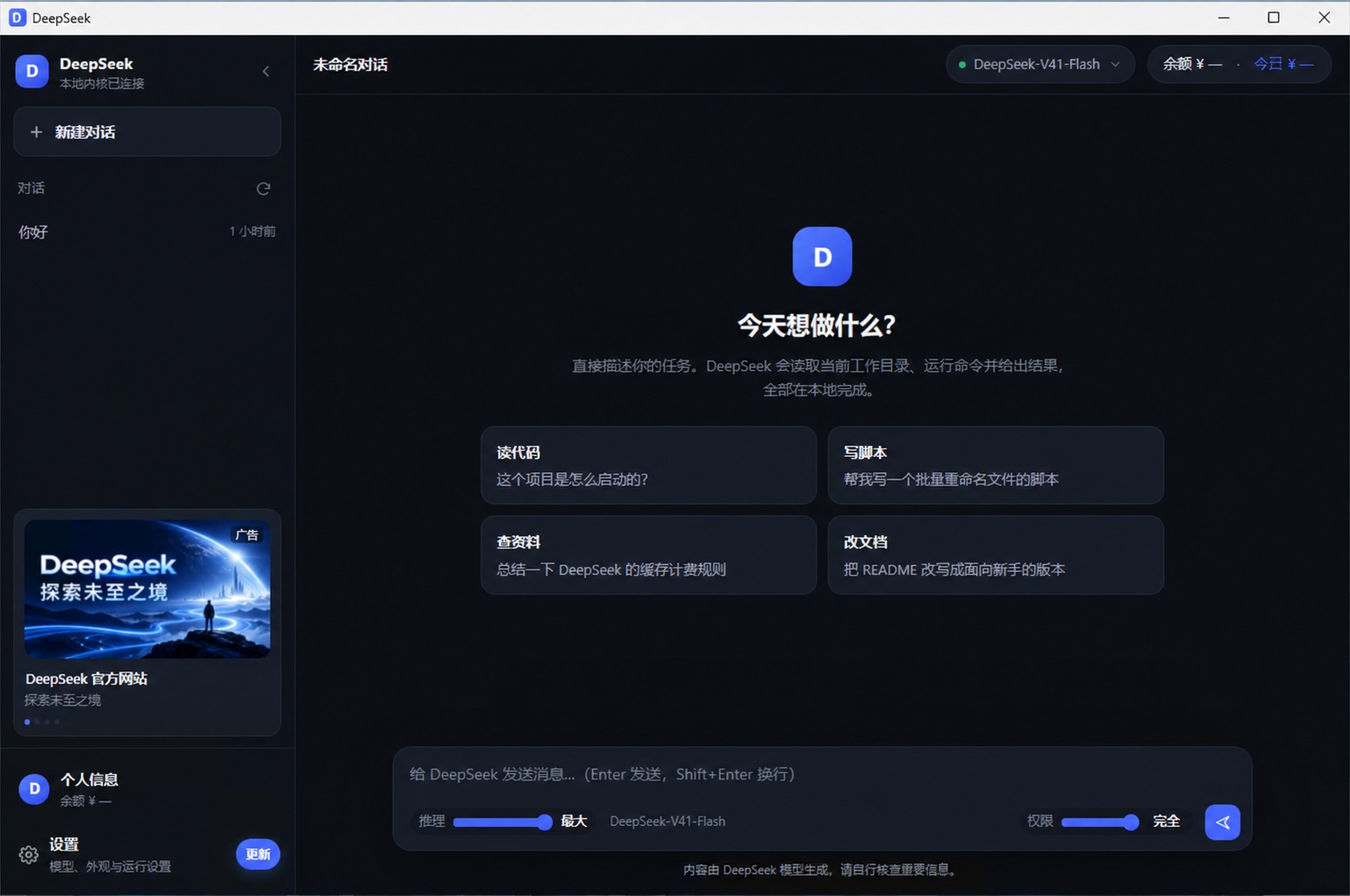Image resolution: width=1350 pixels, height=896 pixels.
Task: Click the DeepSeek-V41-Flash label under input
Action: (668, 821)
